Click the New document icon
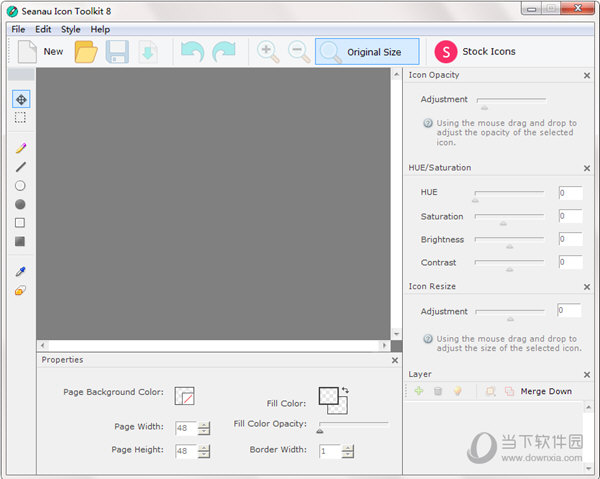The image size is (600, 479). [27, 52]
